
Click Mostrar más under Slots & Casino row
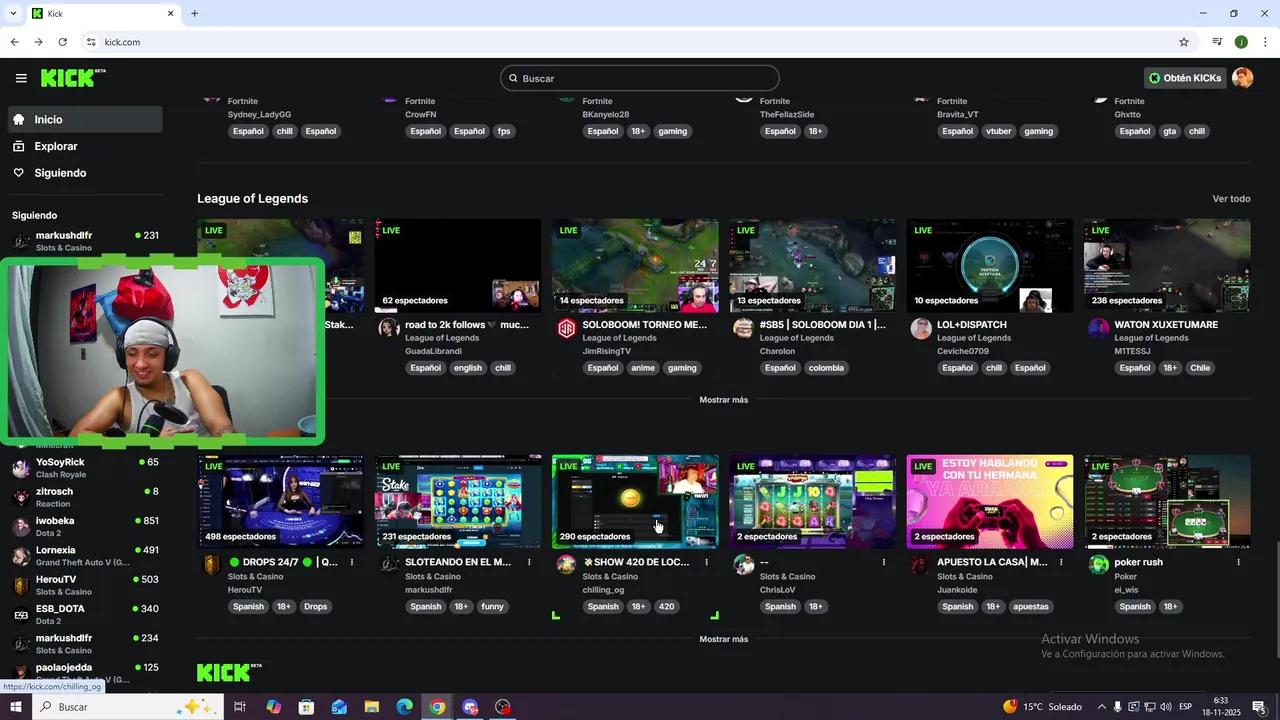(723, 639)
